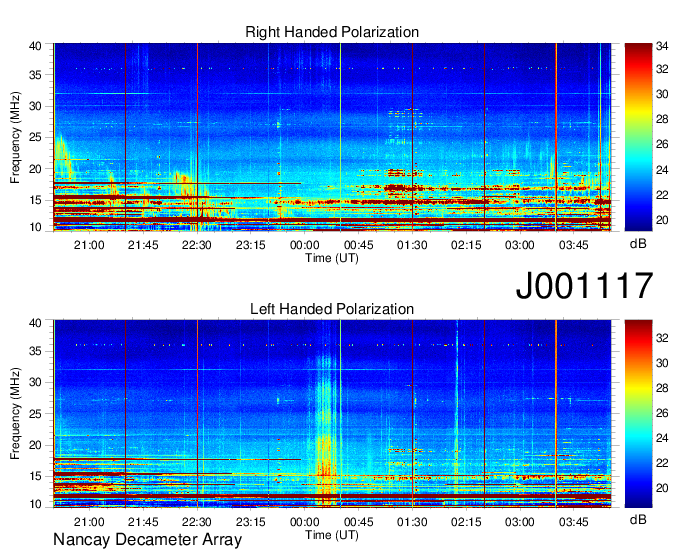Click Time (UT) axis label of Right Handed plot

click(332, 258)
